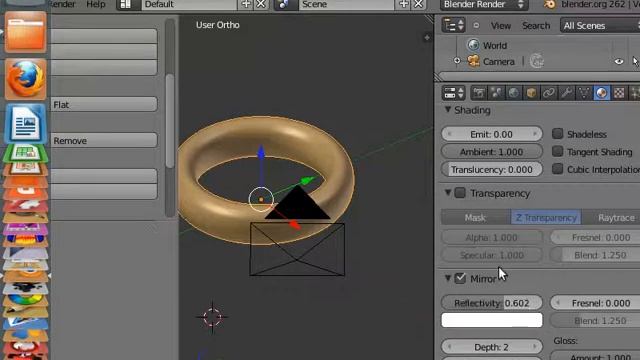
Task: Expand the Camera tree node
Action: 457,61
